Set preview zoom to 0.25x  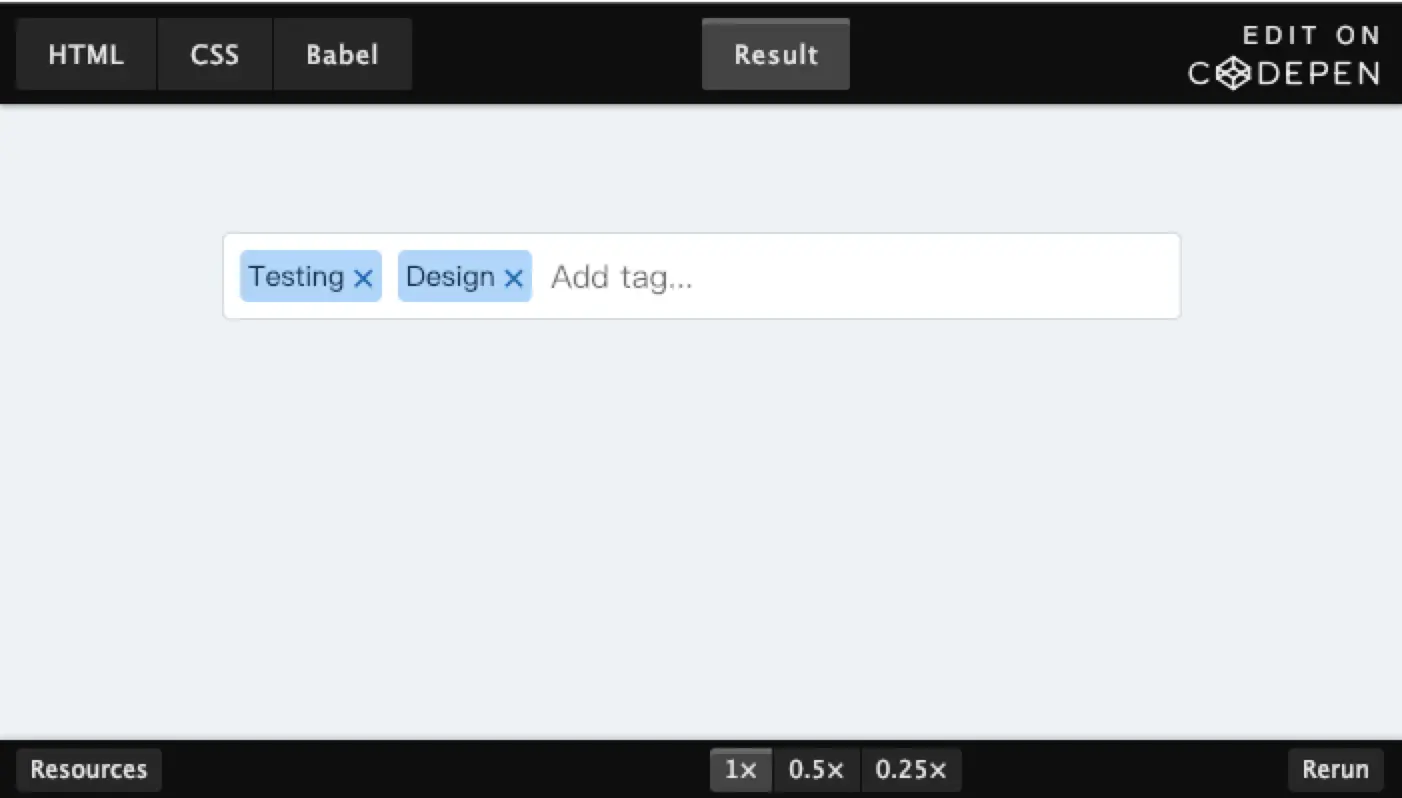pos(911,770)
